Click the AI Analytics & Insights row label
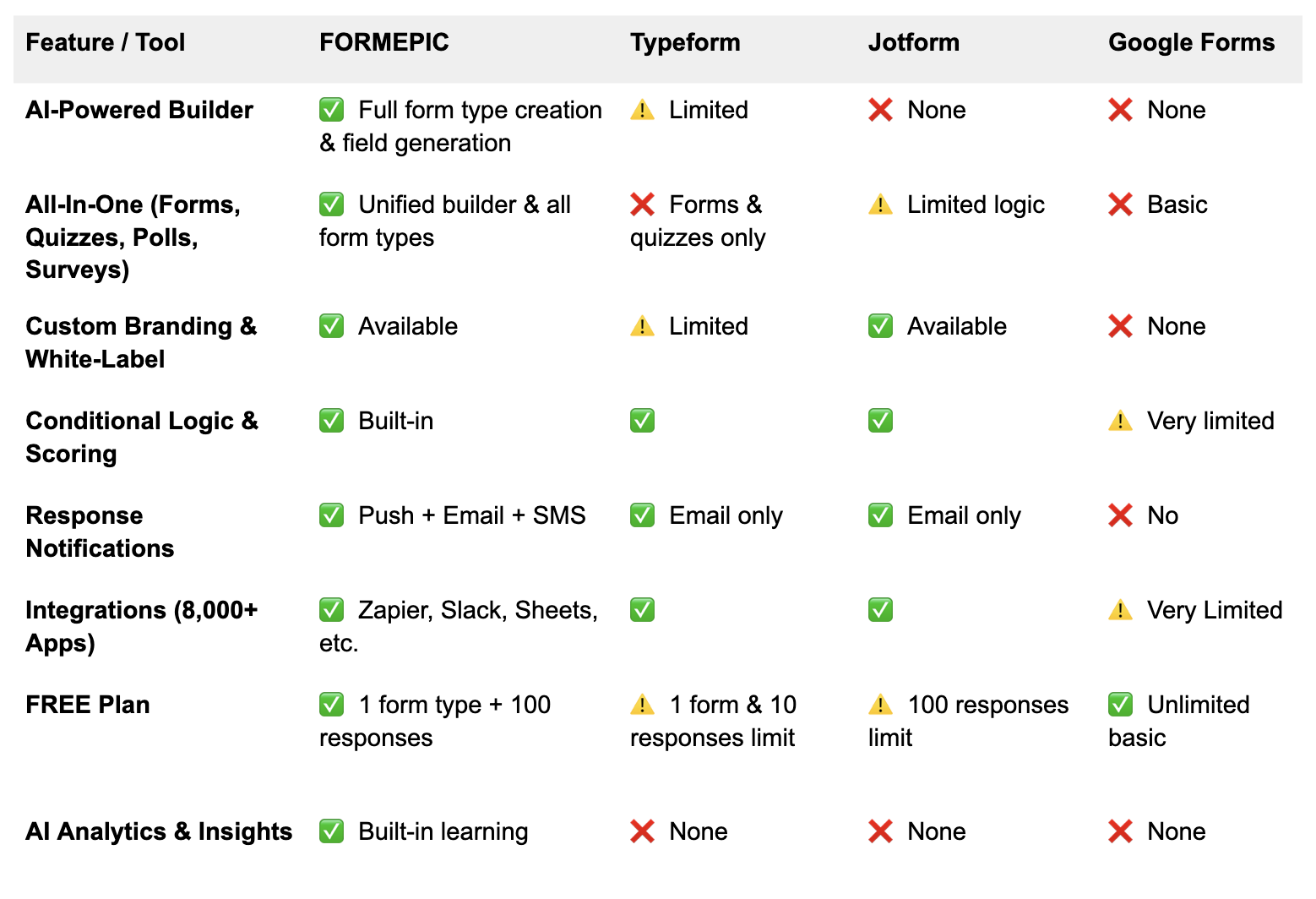Image resolution: width=1316 pixels, height=899 pixels. point(159,831)
